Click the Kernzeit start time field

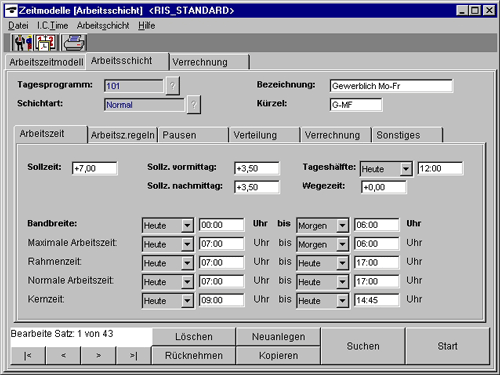click(221, 300)
